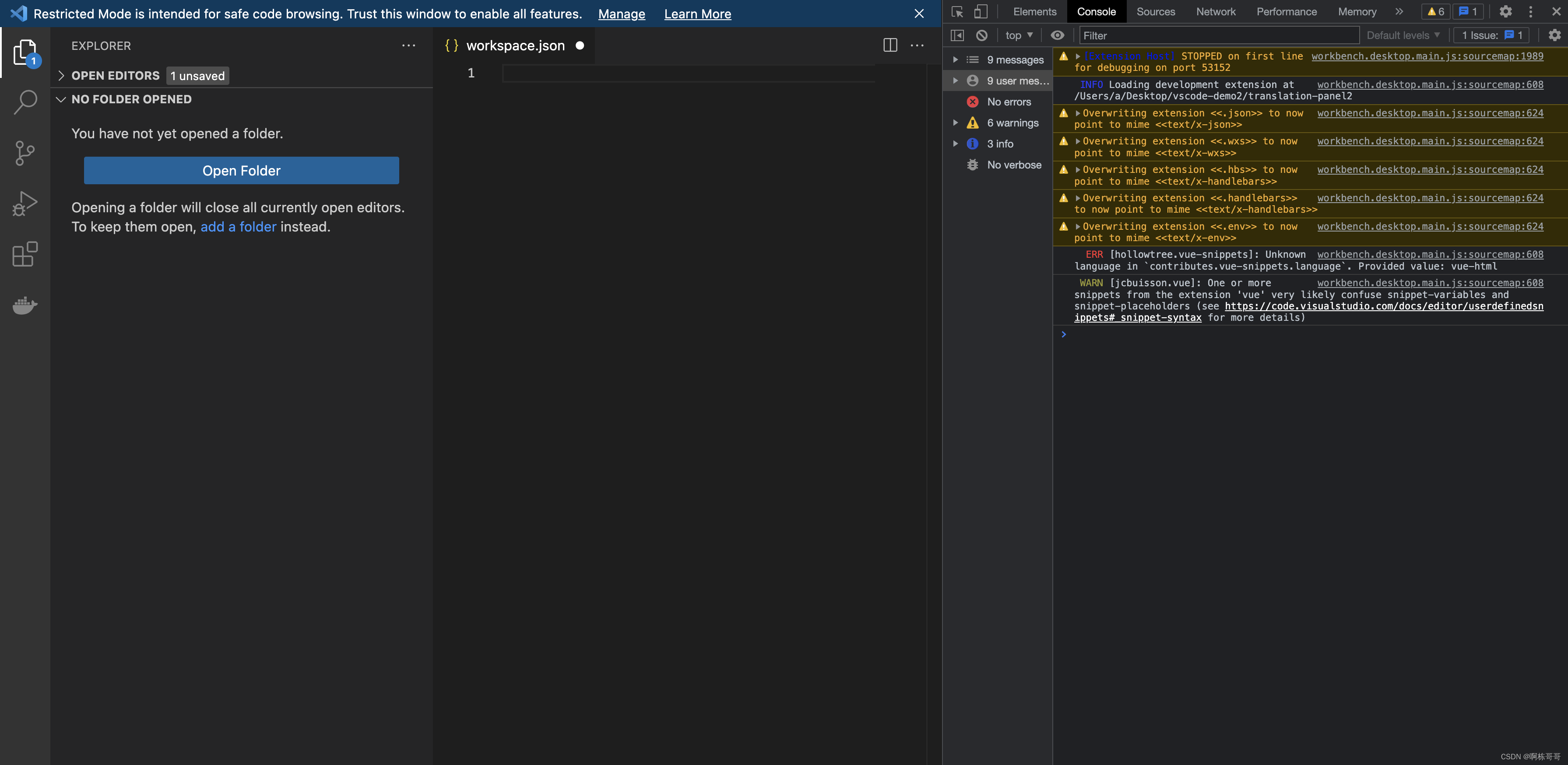Click line 1 in workspace.json editor
Image resolution: width=1568 pixels, height=765 pixels.
pyautogui.click(x=688, y=73)
